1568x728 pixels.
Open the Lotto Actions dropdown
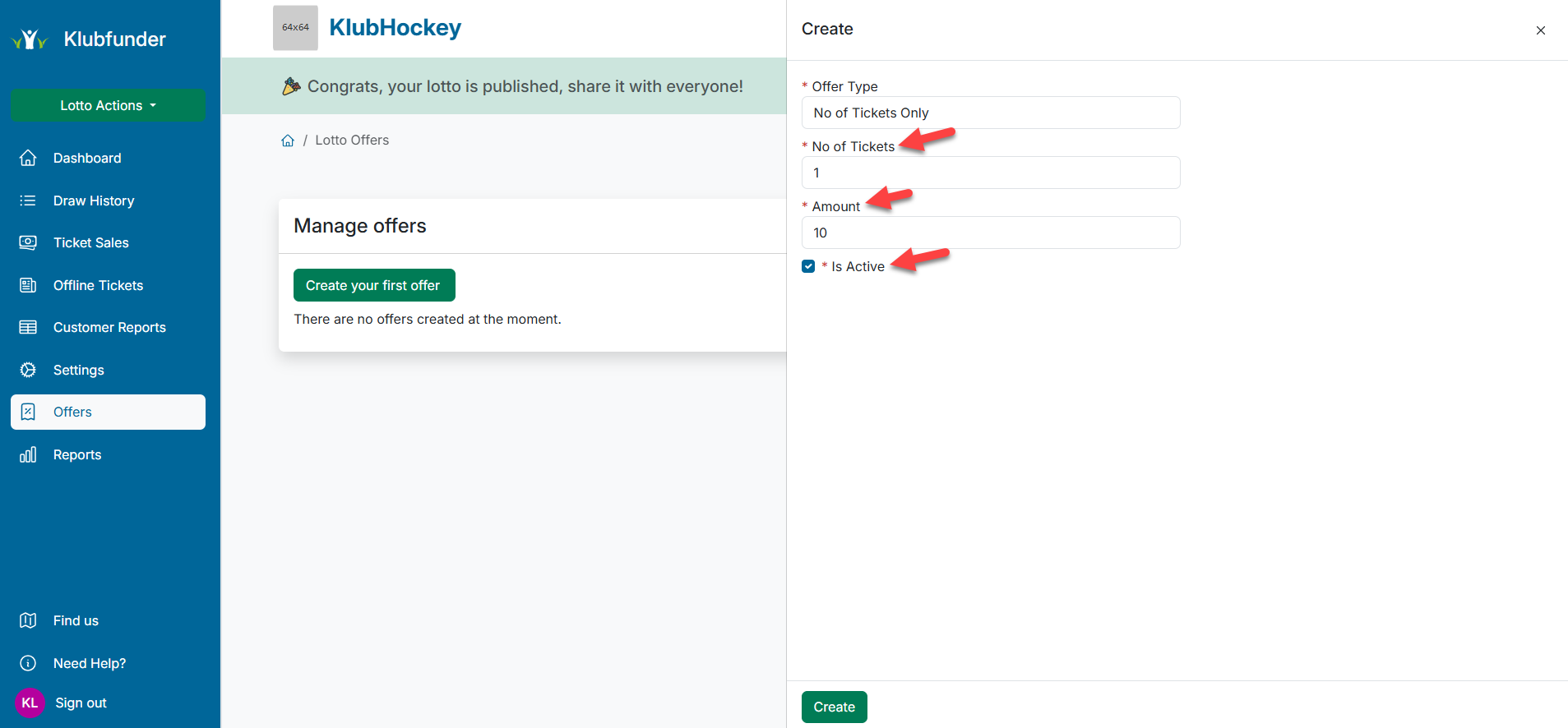coord(108,105)
